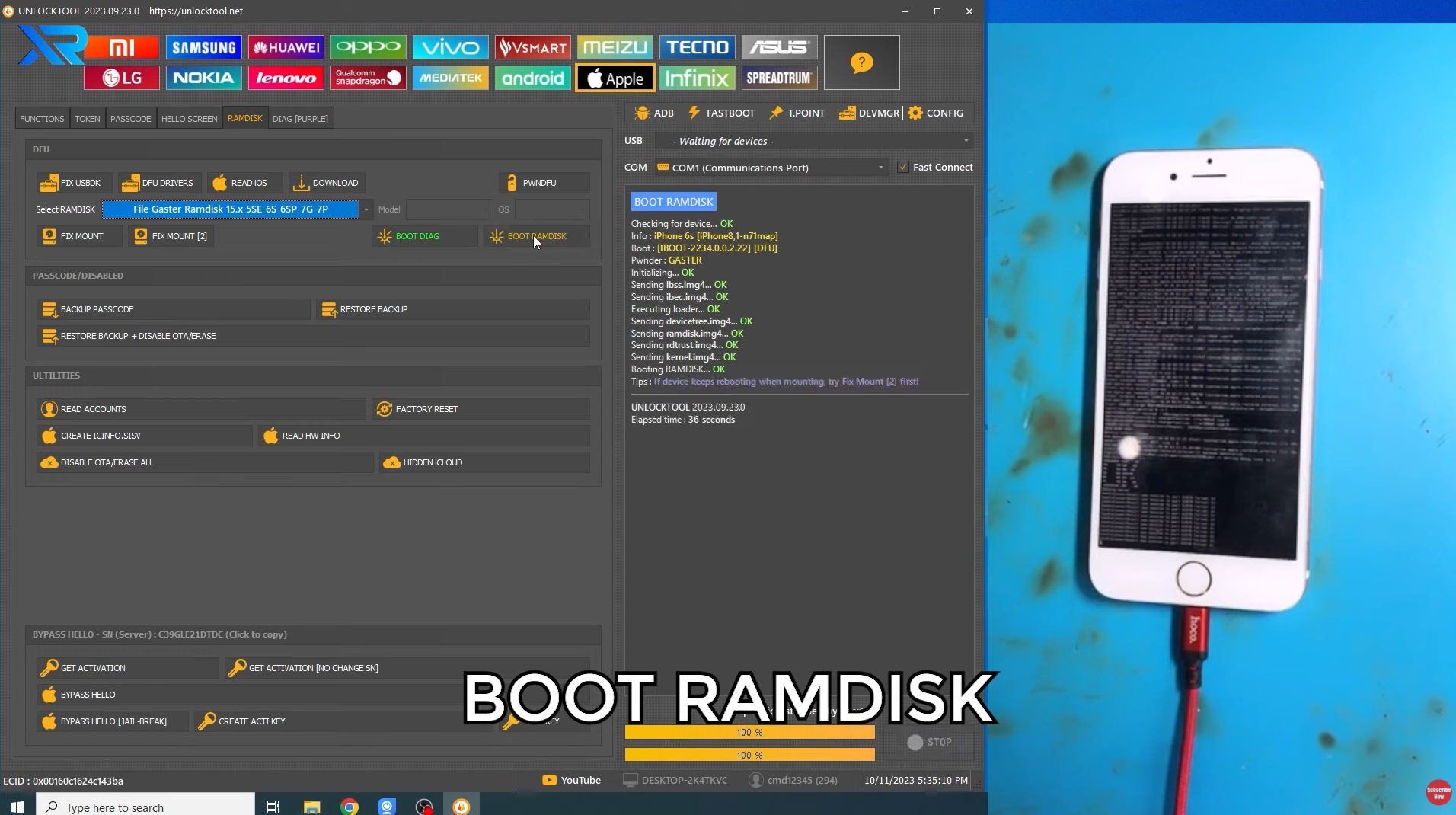
Task: Click the GET ACTIVATION button
Action: point(127,668)
